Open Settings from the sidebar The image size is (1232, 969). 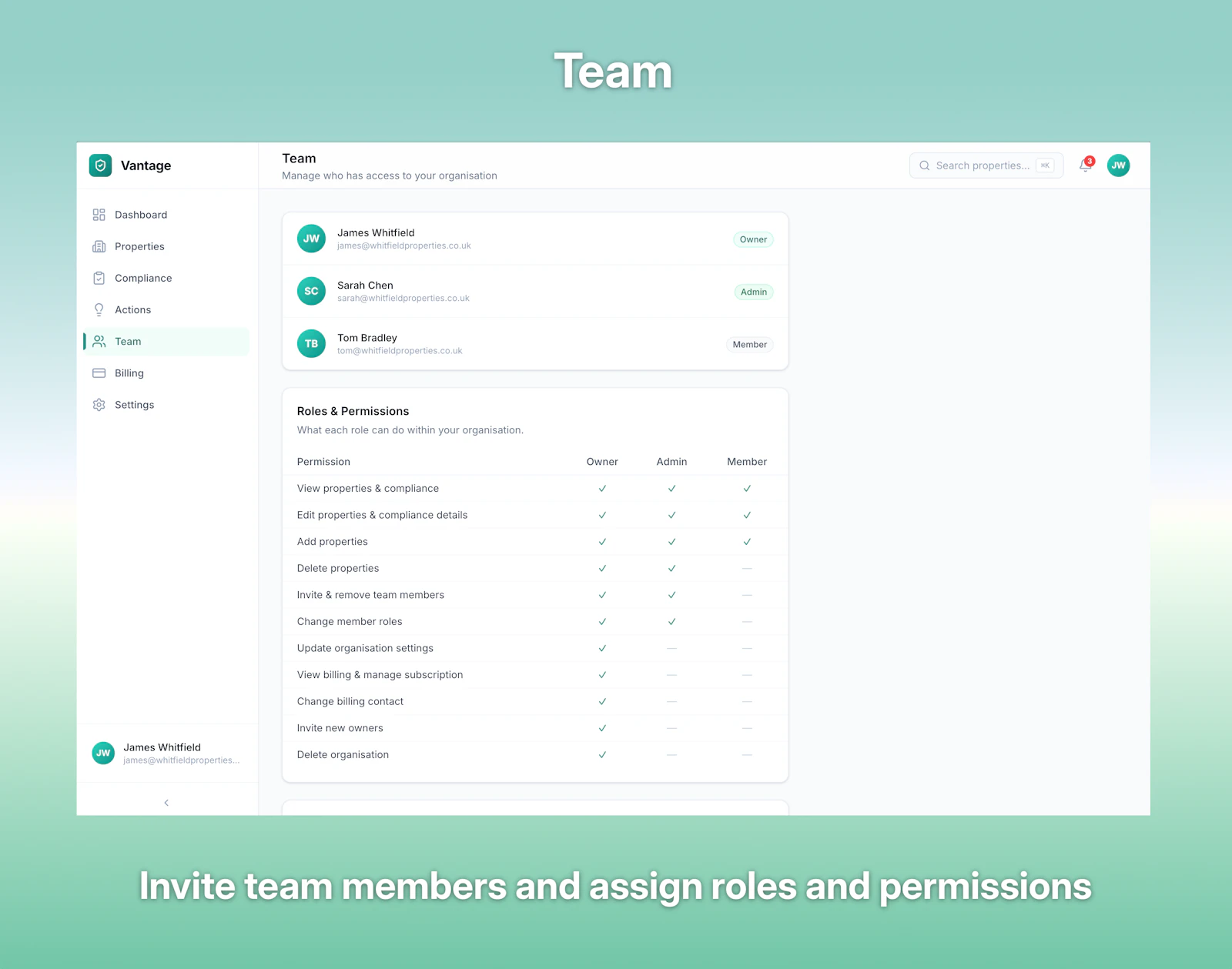point(166,405)
